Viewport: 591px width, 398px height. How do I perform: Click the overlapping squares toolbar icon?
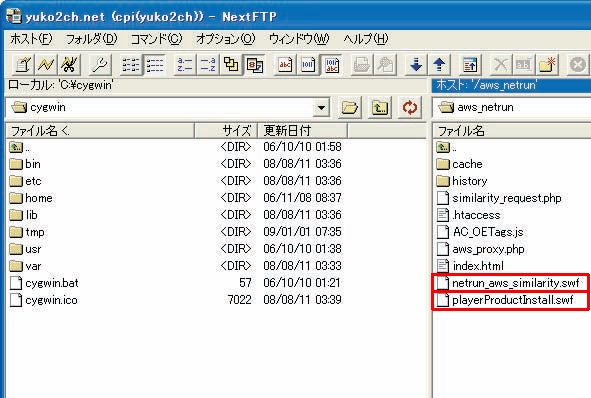tap(231, 65)
